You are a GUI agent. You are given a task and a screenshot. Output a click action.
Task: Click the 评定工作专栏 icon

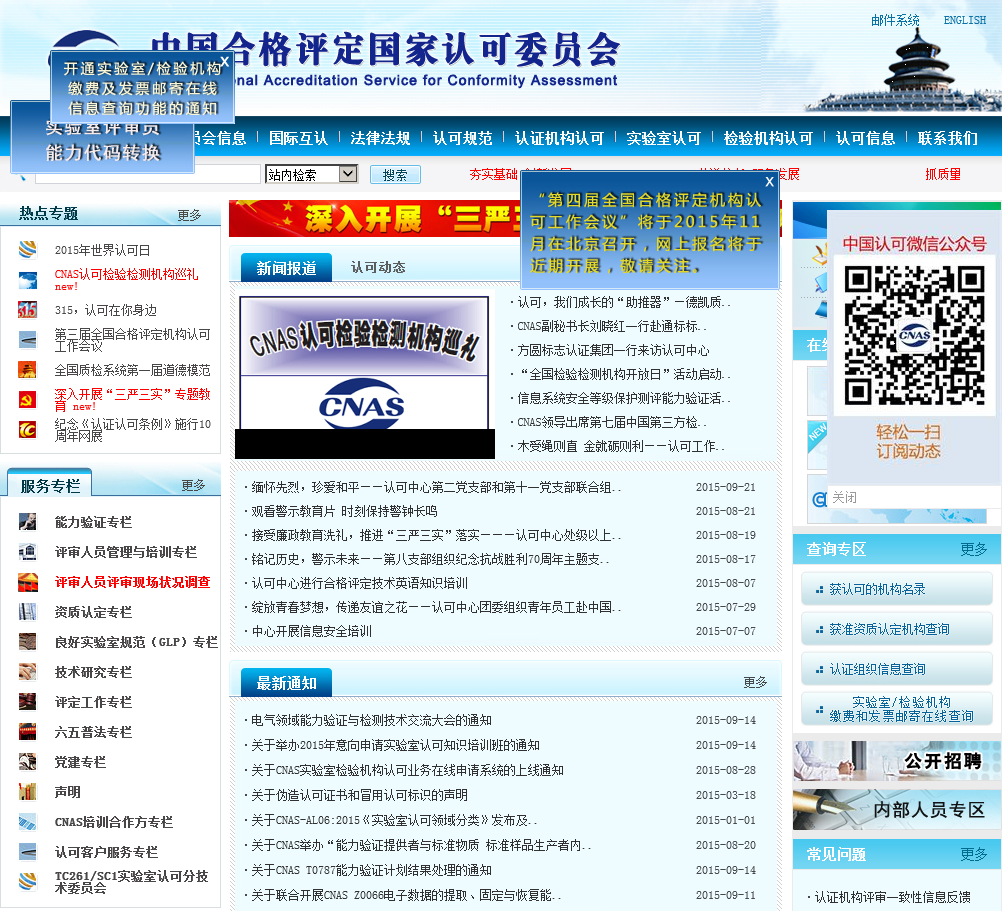(27, 702)
